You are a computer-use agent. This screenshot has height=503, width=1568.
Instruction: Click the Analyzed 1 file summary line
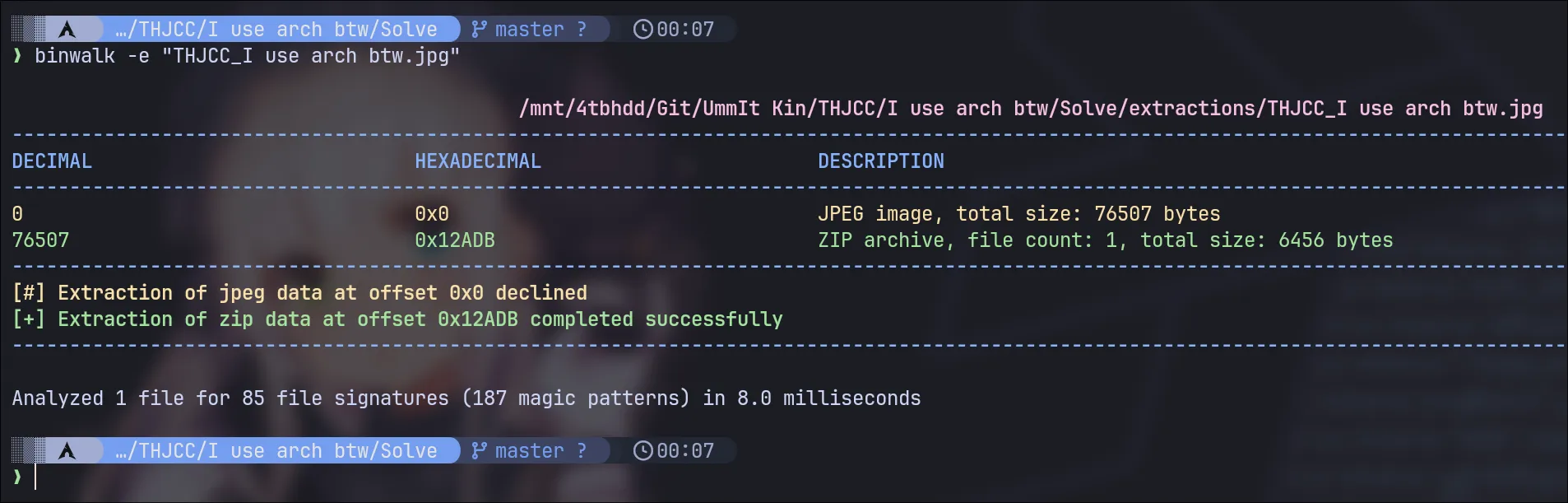(x=466, y=398)
